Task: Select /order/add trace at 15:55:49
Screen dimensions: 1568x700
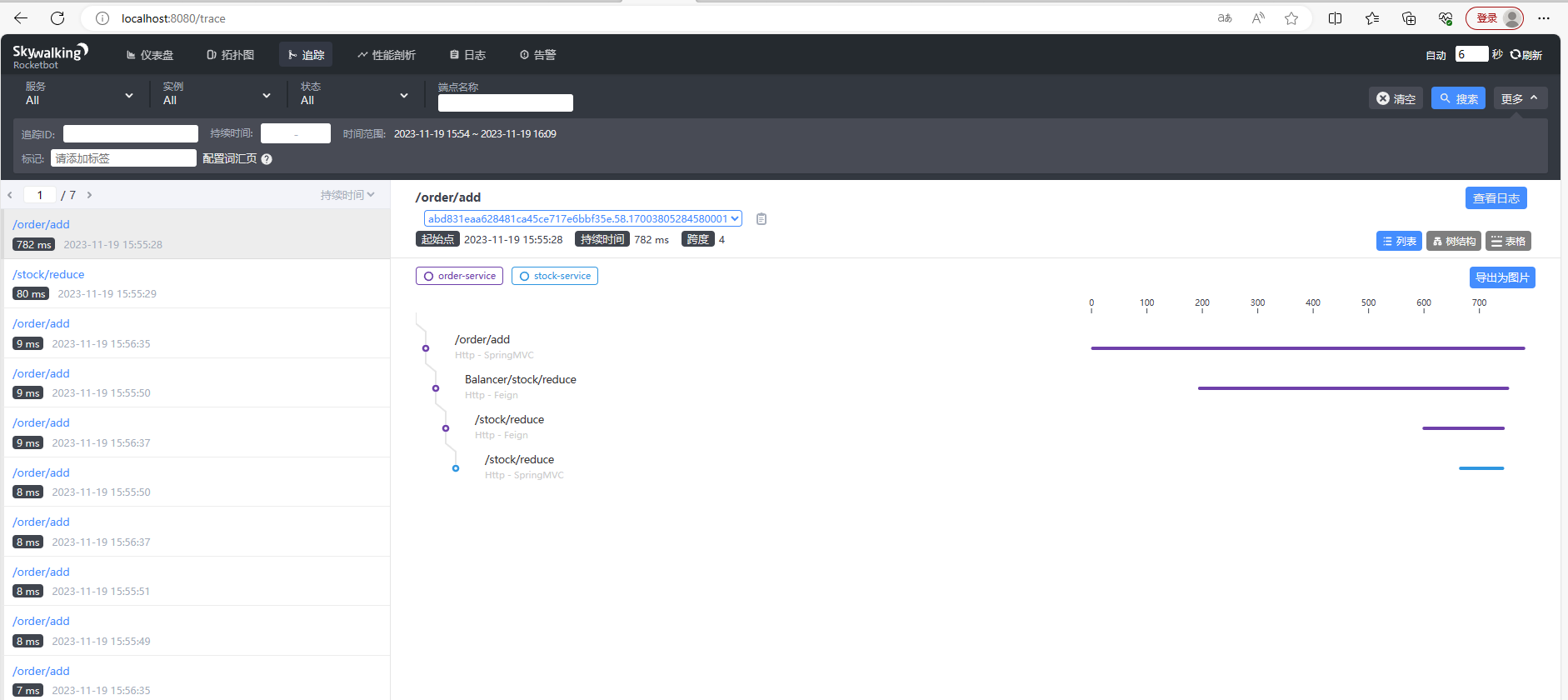Action: click(197, 631)
